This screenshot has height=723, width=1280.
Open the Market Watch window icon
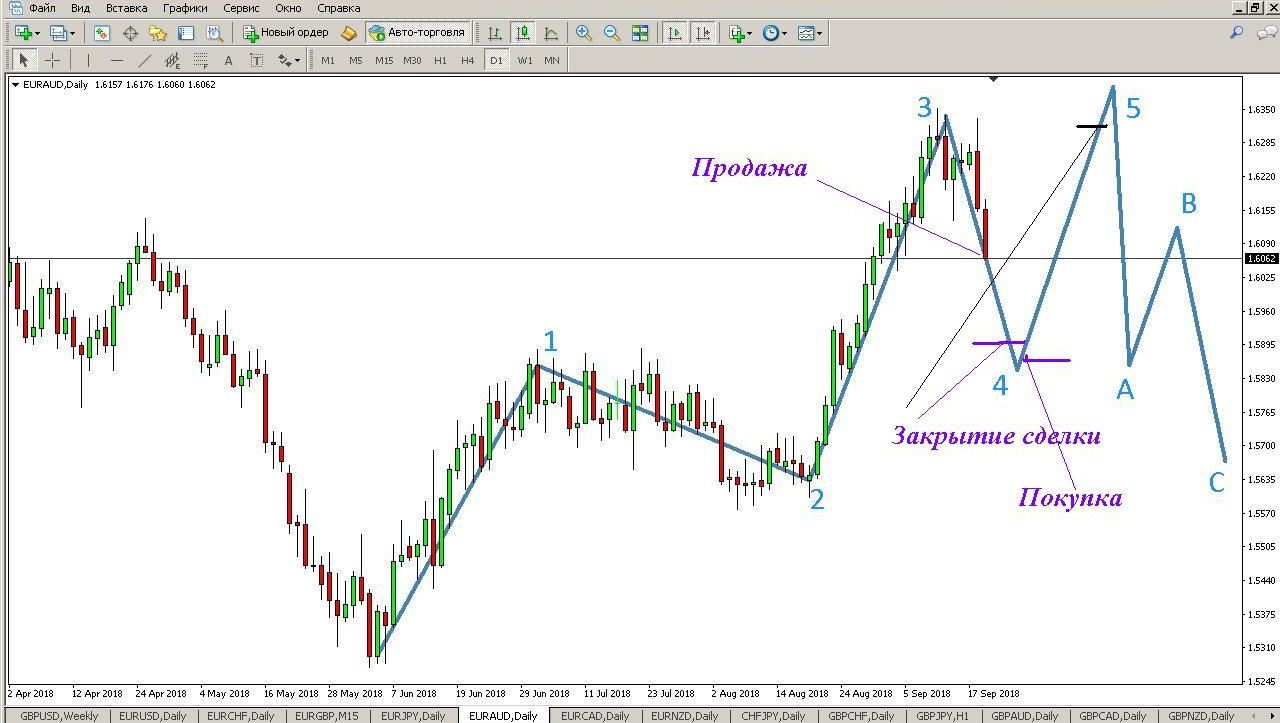pos(102,33)
